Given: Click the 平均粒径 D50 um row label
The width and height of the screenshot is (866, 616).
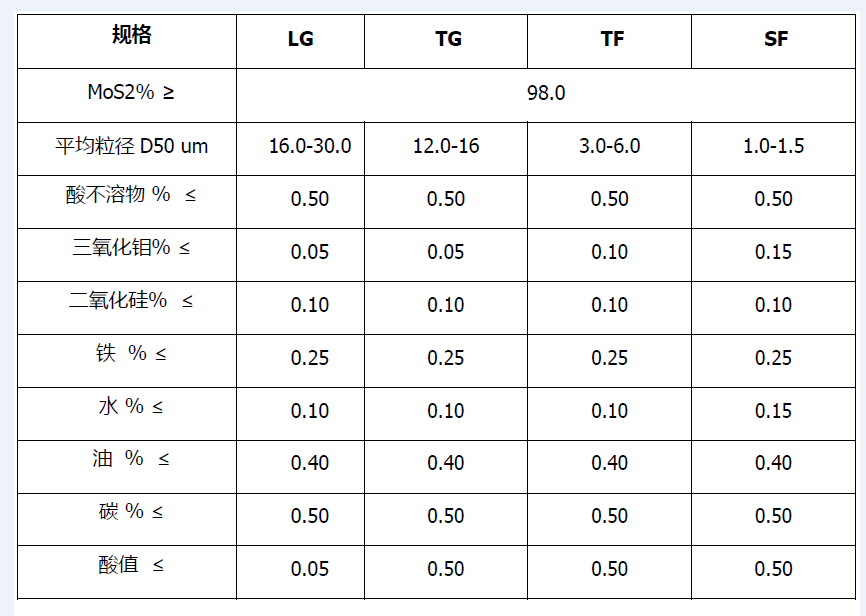Looking at the screenshot, I should (x=131, y=146).
